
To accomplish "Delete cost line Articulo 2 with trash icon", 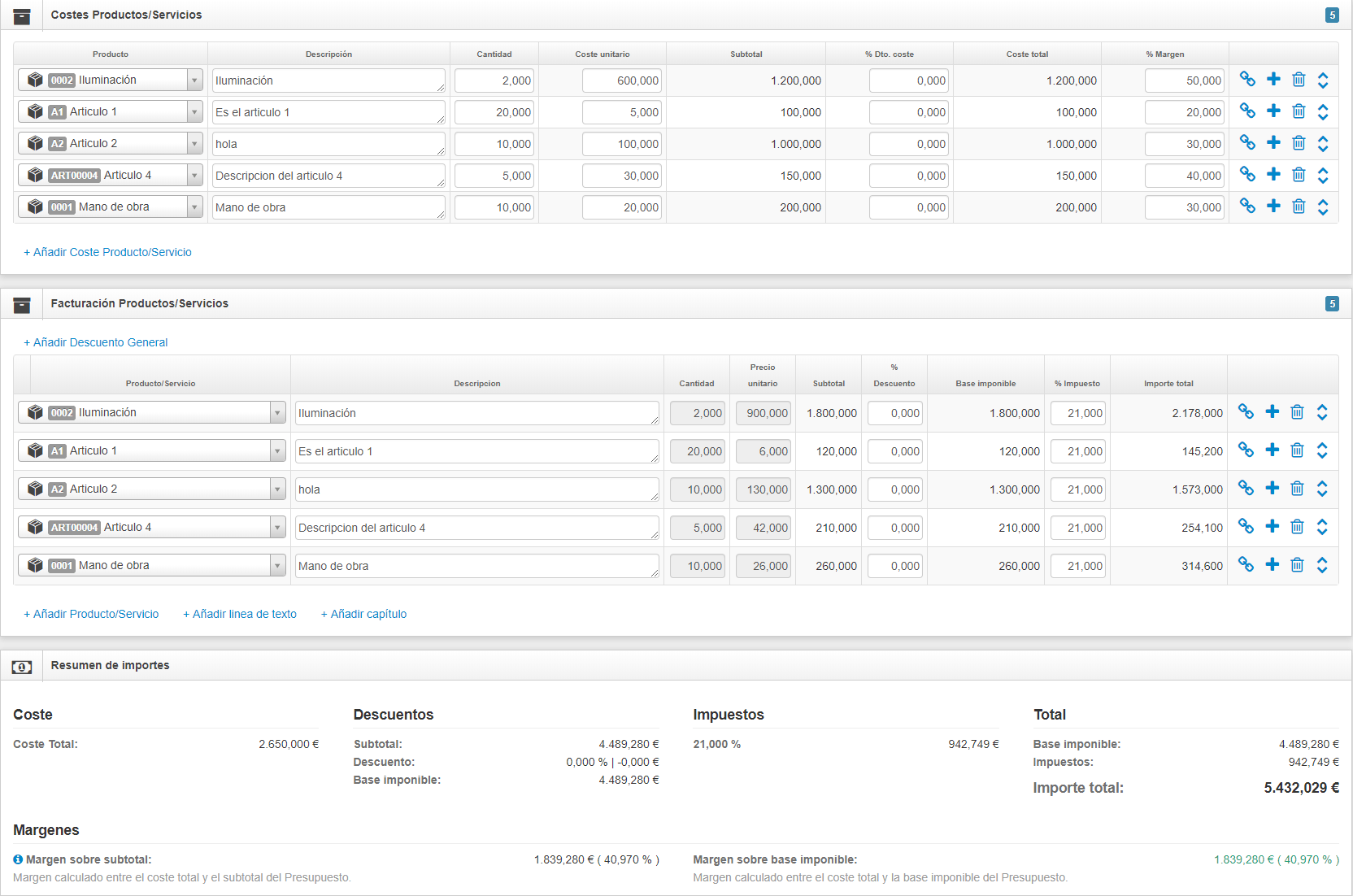I will pyautogui.click(x=1299, y=143).
